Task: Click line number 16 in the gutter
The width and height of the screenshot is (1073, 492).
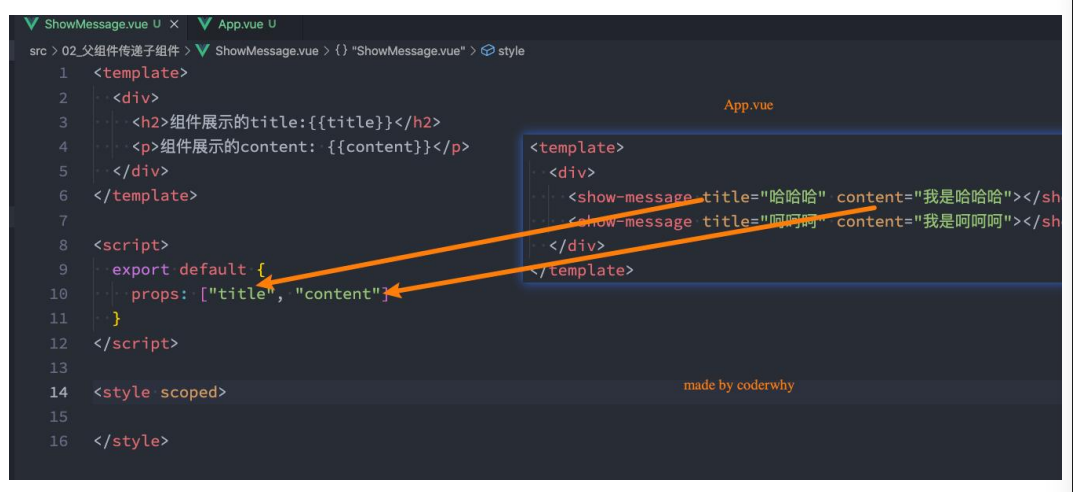Action: point(59,441)
